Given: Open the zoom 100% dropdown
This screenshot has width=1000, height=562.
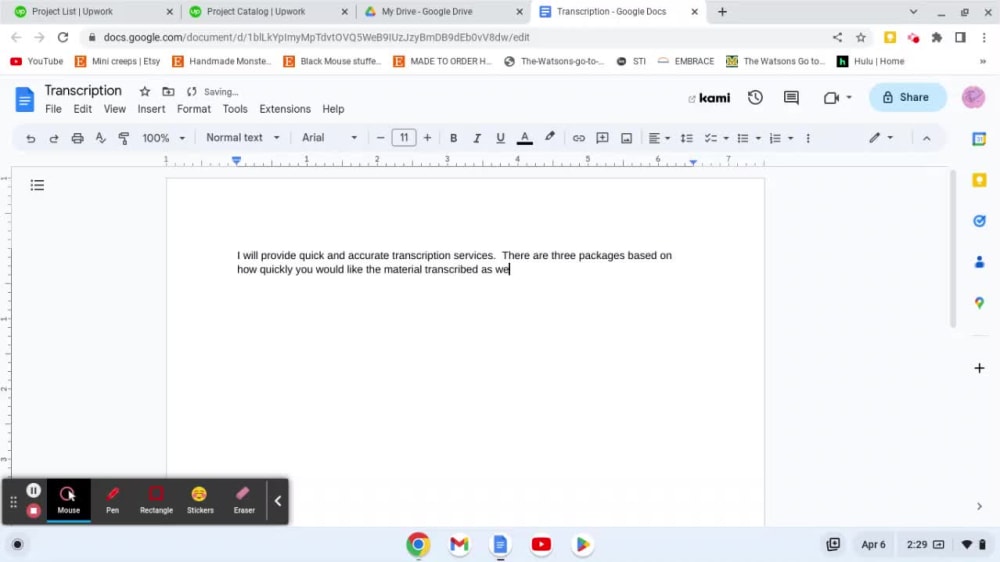Looking at the screenshot, I should point(163,138).
